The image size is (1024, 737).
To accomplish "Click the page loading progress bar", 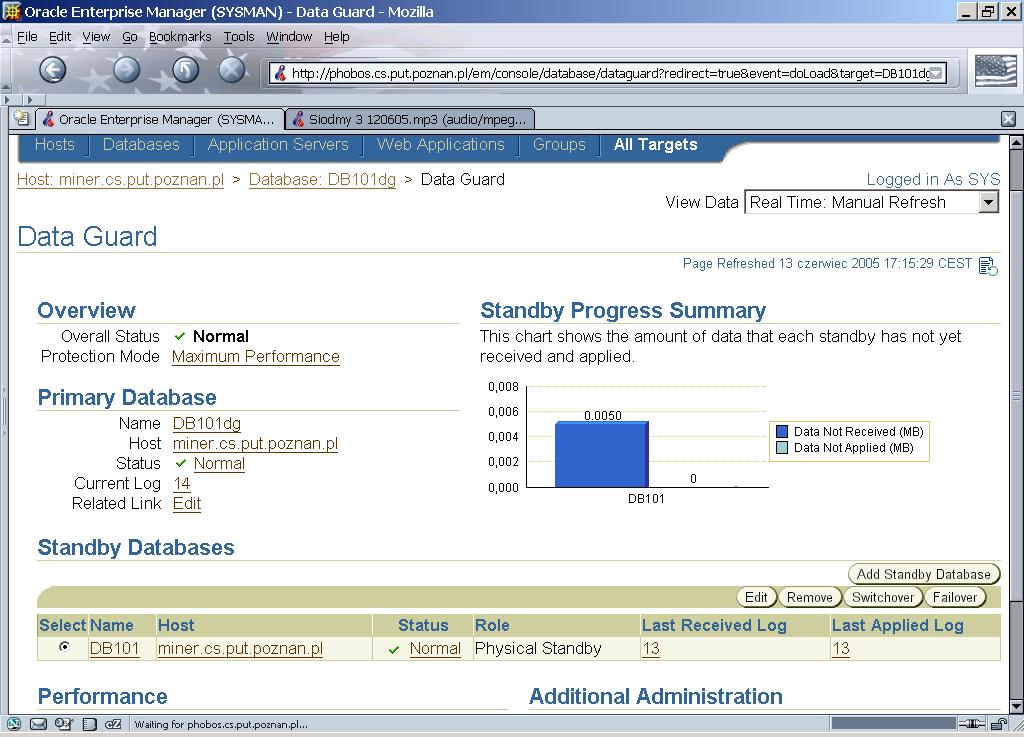I will coord(893,723).
